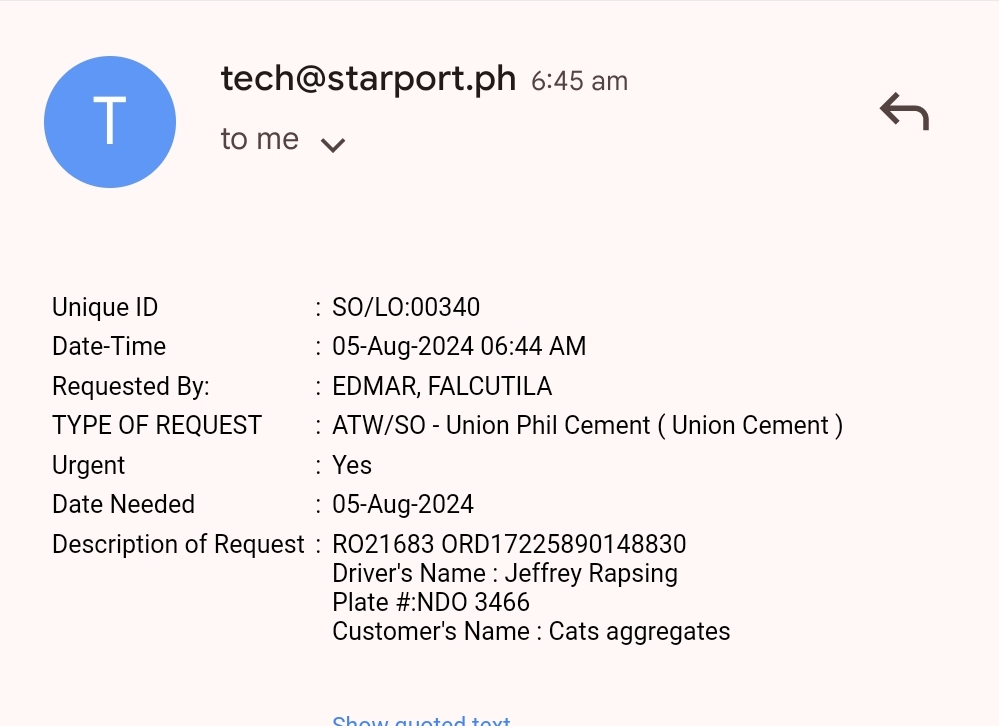Open sender's blue T avatar
The width and height of the screenshot is (999, 726).
pos(110,122)
